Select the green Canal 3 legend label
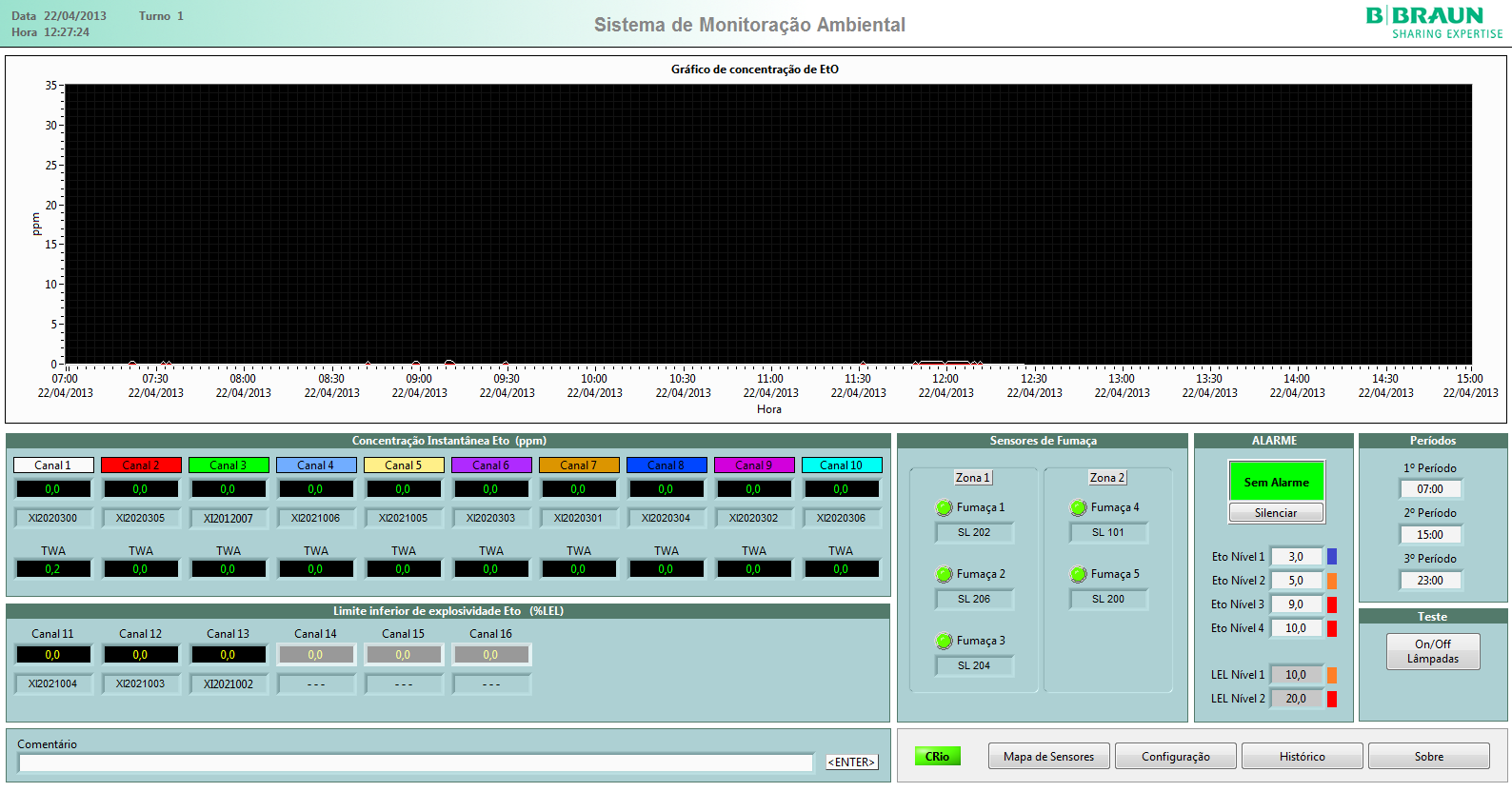Image resolution: width=1512 pixels, height=792 pixels. pyautogui.click(x=229, y=465)
